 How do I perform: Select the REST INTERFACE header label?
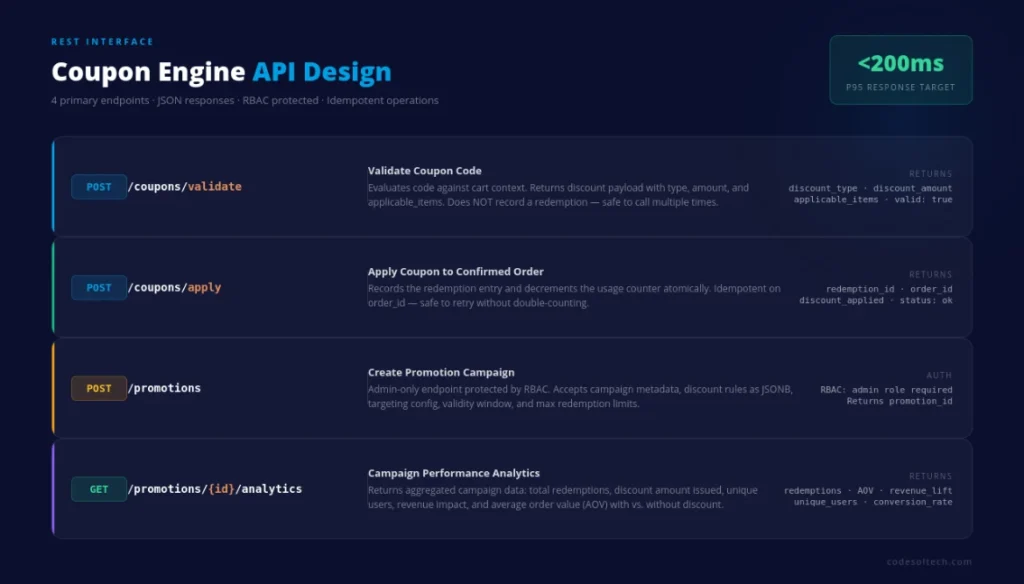[101, 41]
